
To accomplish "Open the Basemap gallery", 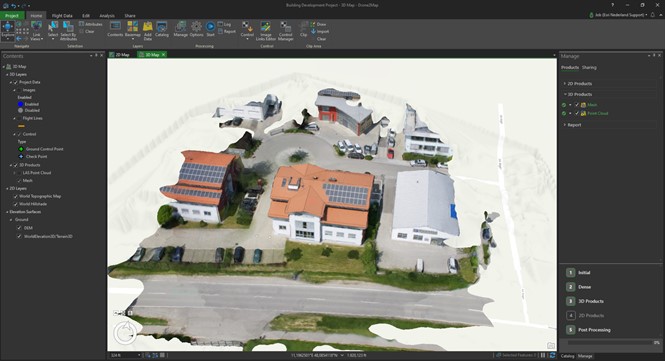I will click(x=132, y=31).
